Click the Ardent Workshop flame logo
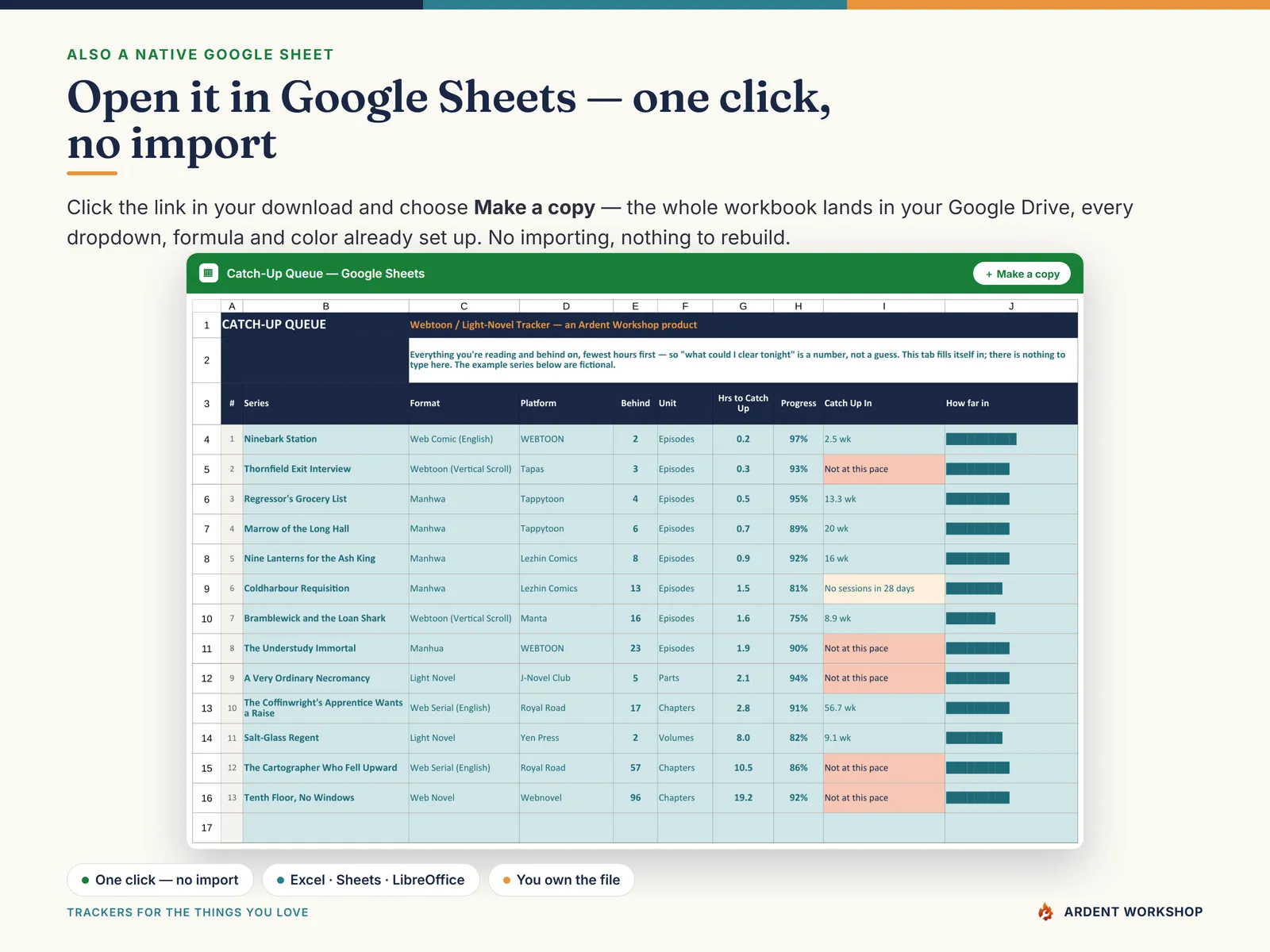Screen dimensions: 1270x952 [1046, 912]
